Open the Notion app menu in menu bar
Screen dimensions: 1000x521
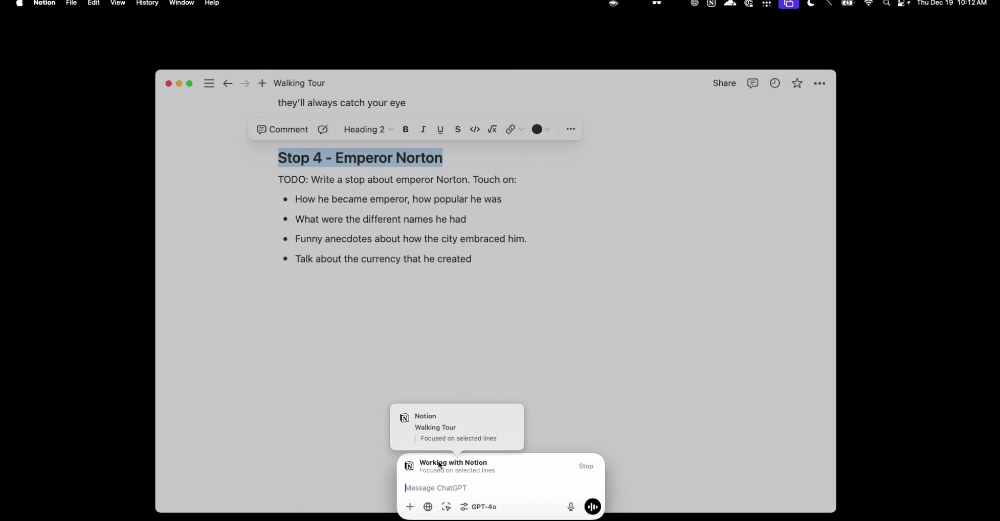[44, 3]
